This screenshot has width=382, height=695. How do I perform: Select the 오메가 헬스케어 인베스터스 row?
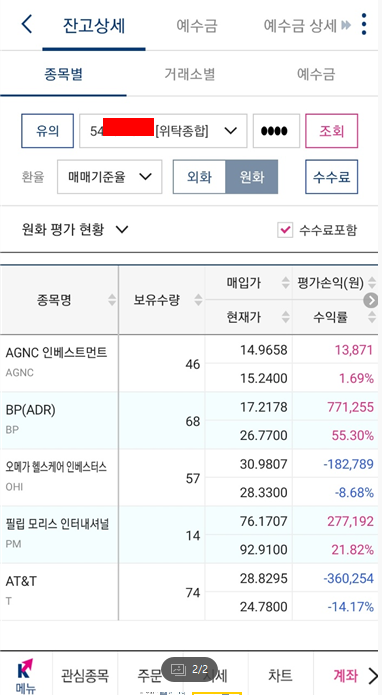pyautogui.click(x=189, y=478)
